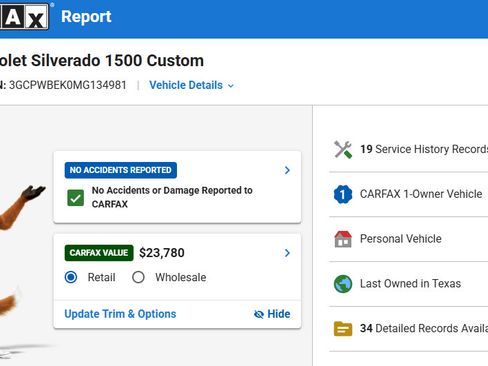Click the CARFAX VALUE green badge
This screenshot has height=366, width=488.
pos(99,253)
